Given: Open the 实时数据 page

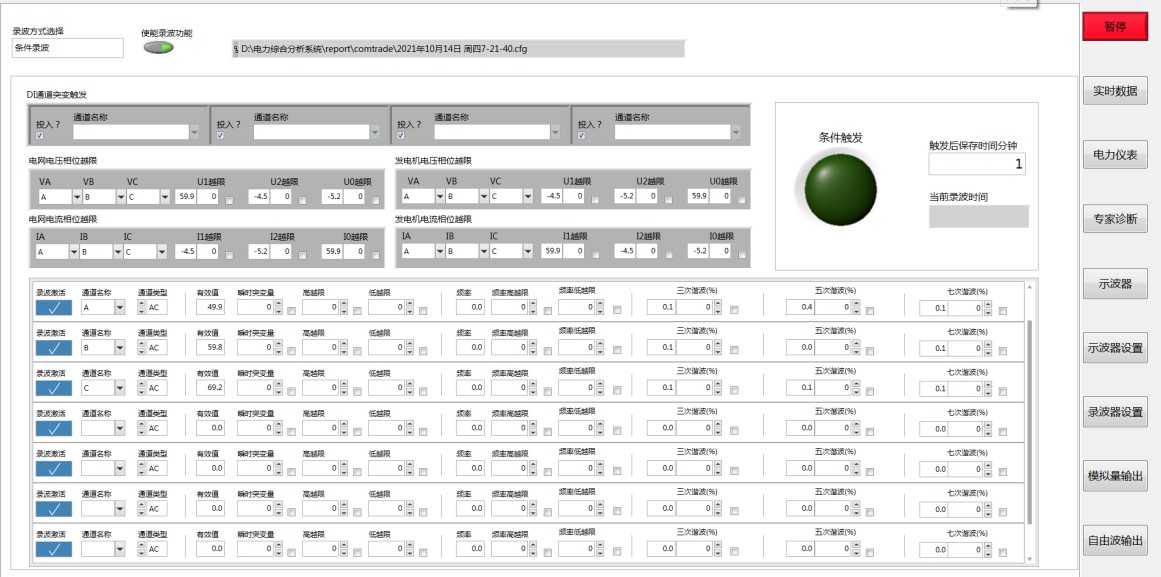Looking at the screenshot, I should click(x=1115, y=90).
